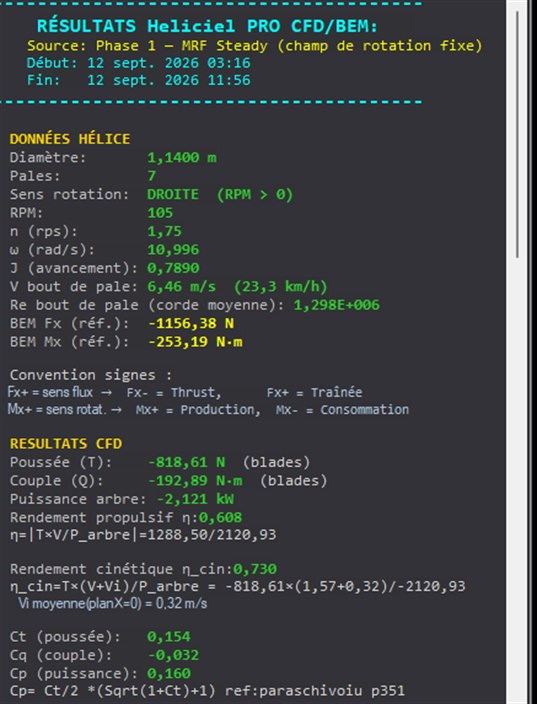Click the DONNÉES HÉLICE section heading
537x704 pixels.
click(x=70, y=139)
